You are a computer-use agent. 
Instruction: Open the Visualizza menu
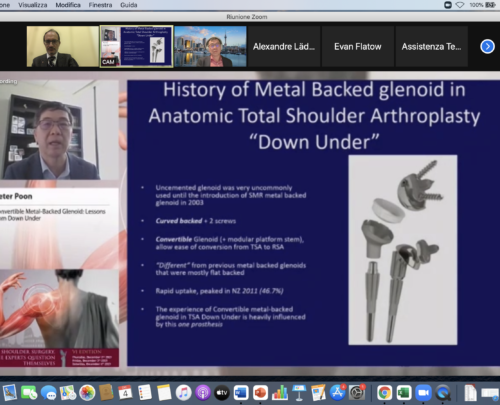33,5
